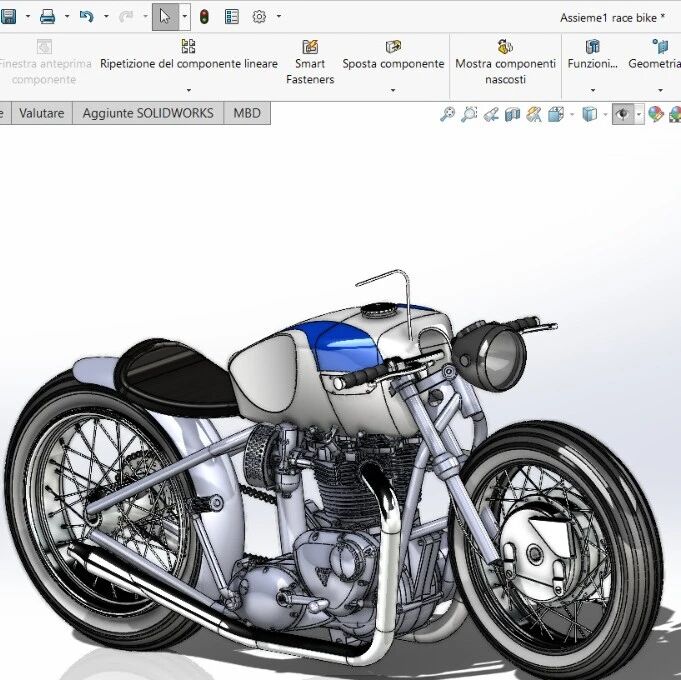Open the Options gear icon
Image resolution: width=681 pixels, height=680 pixels.
pos(259,17)
